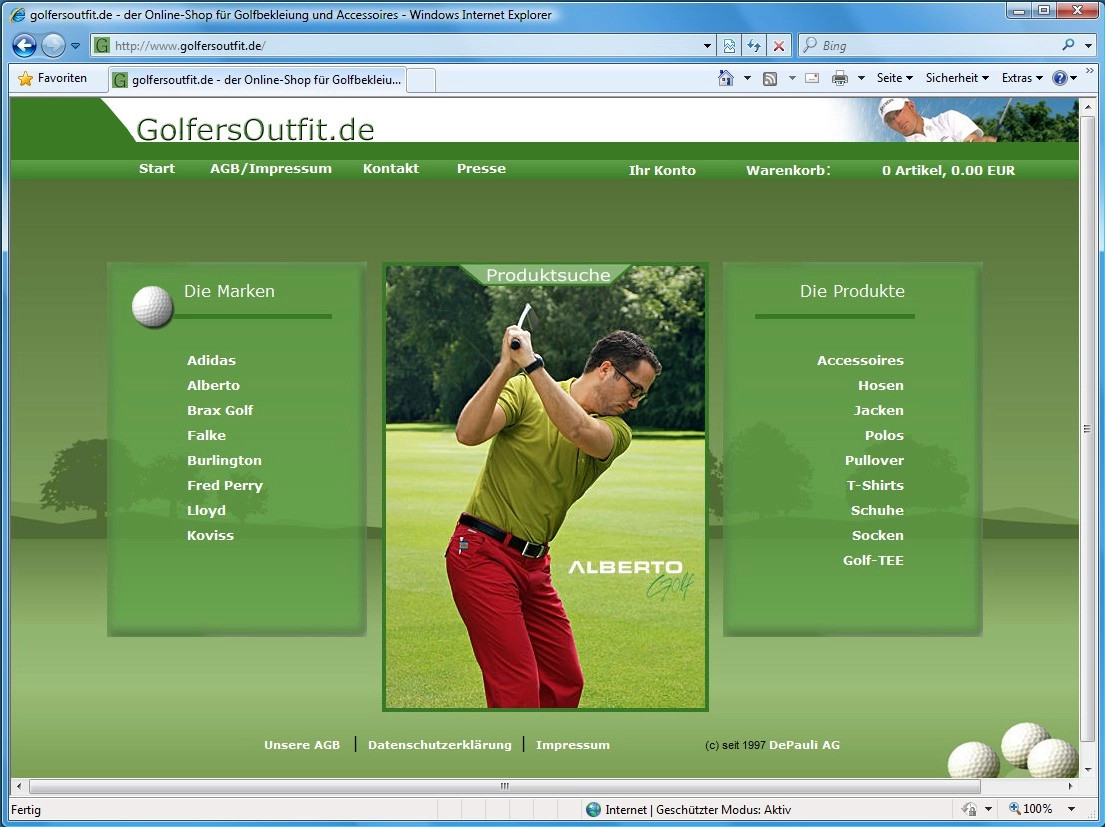The height and width of the screenshot is (827, 1105).
Task: Toggle the Compatibility View icon
Action: (729, 46)
